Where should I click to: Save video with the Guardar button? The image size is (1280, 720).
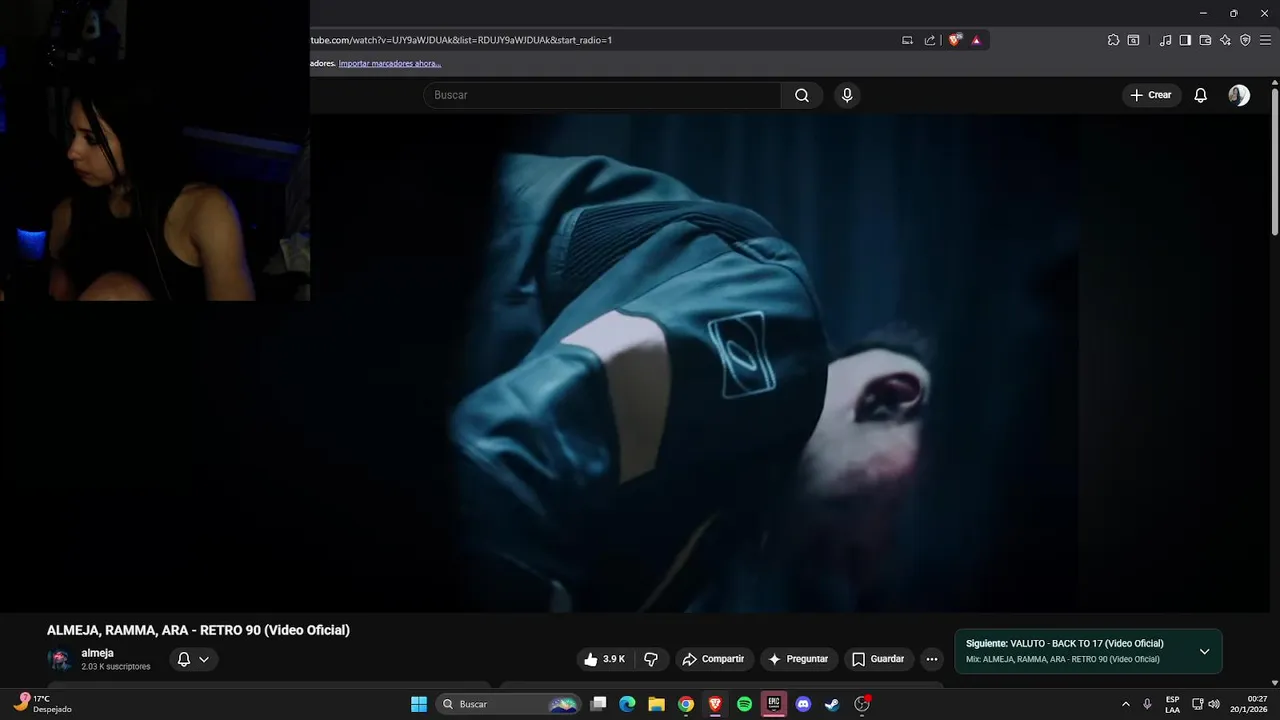[x=878, y=659]
